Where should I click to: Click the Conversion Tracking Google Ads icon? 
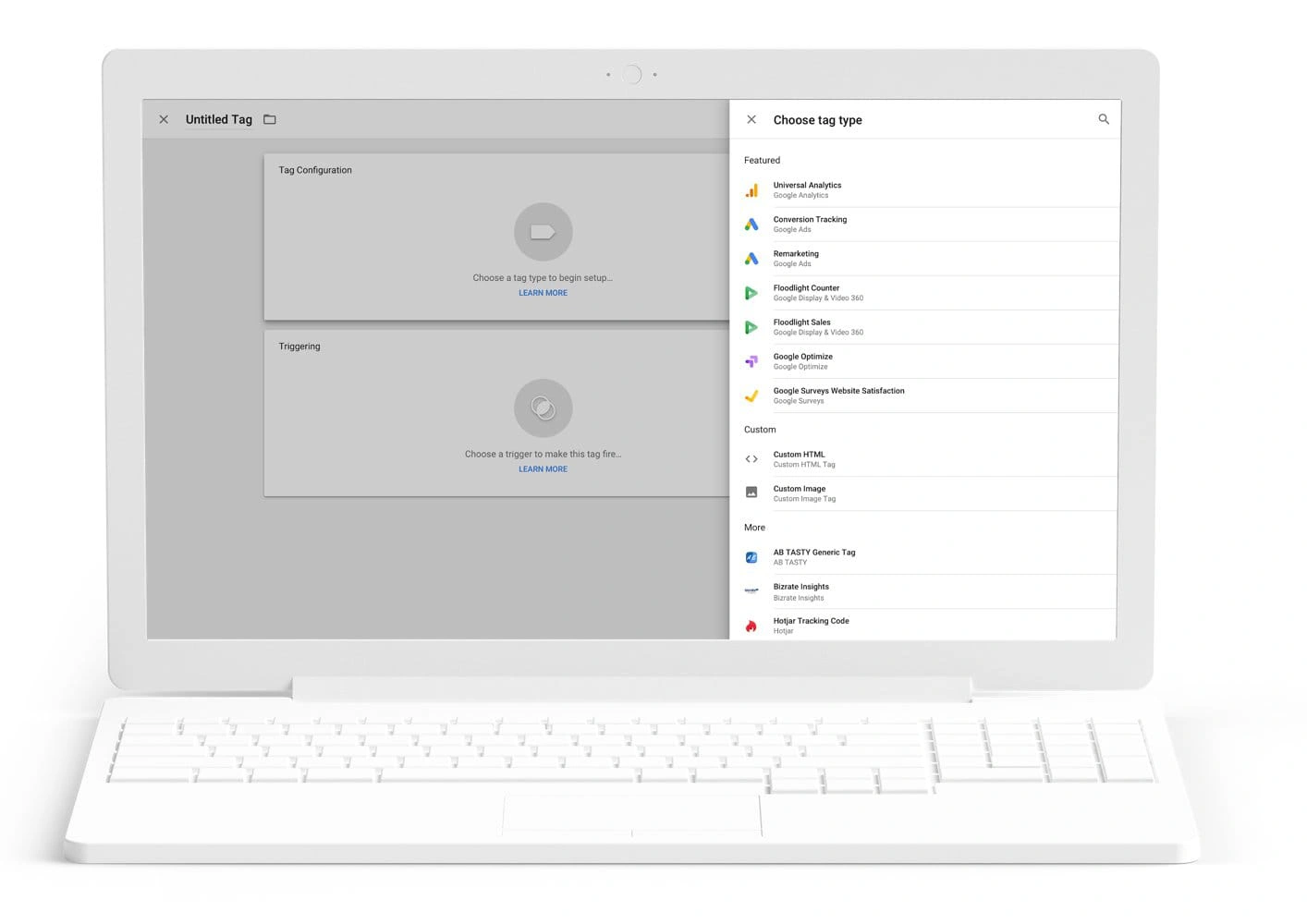[751, 225]
